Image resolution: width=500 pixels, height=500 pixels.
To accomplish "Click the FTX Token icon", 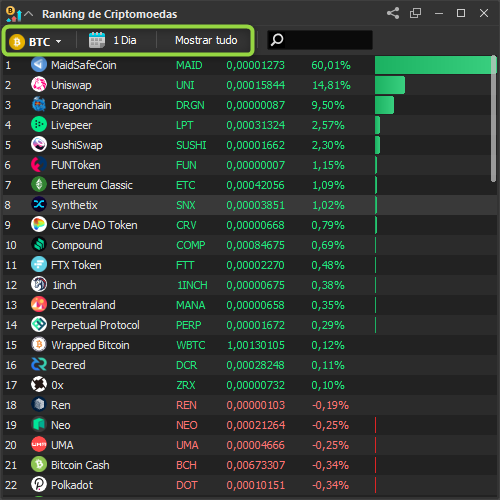I will click(39, 265).
